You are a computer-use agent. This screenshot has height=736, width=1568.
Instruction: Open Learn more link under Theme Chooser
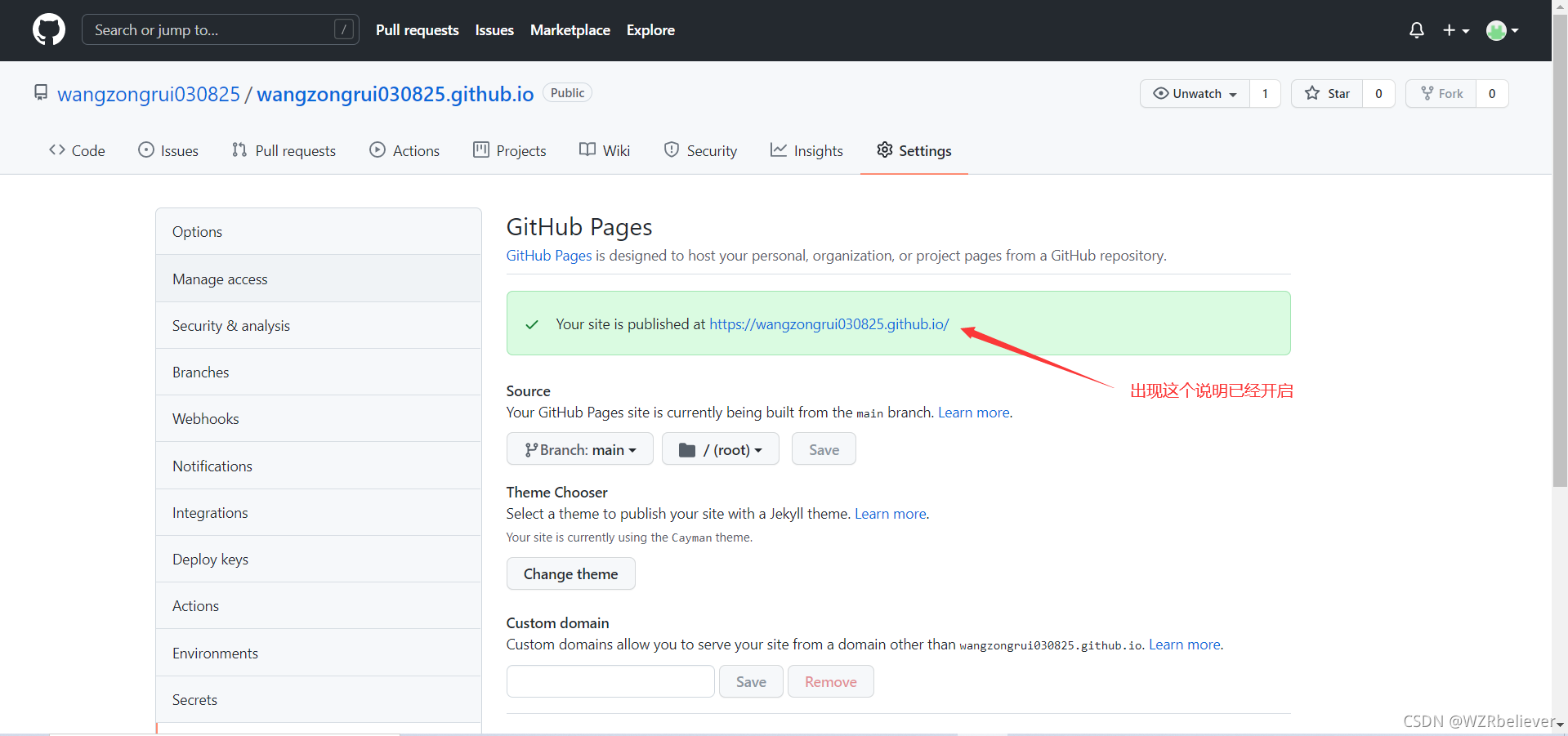[891, 514]
